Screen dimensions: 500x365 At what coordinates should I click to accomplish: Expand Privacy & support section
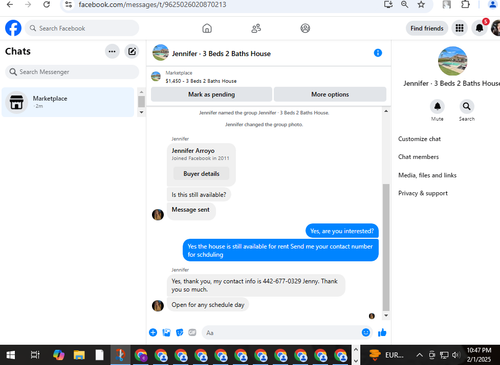(x=423, y=193)
